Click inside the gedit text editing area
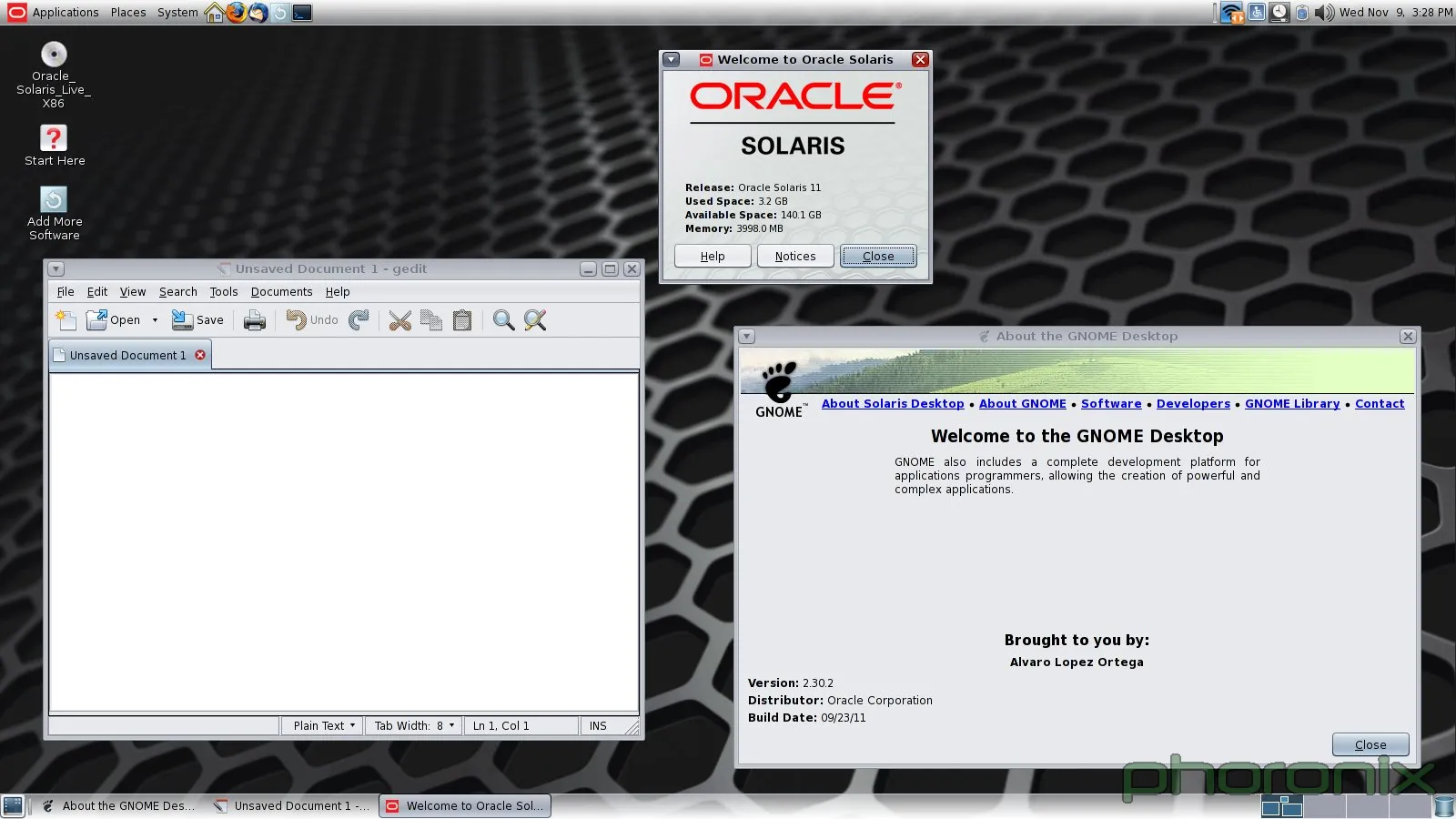Viewport: 1456px width, 819px height. click(344, 541)
